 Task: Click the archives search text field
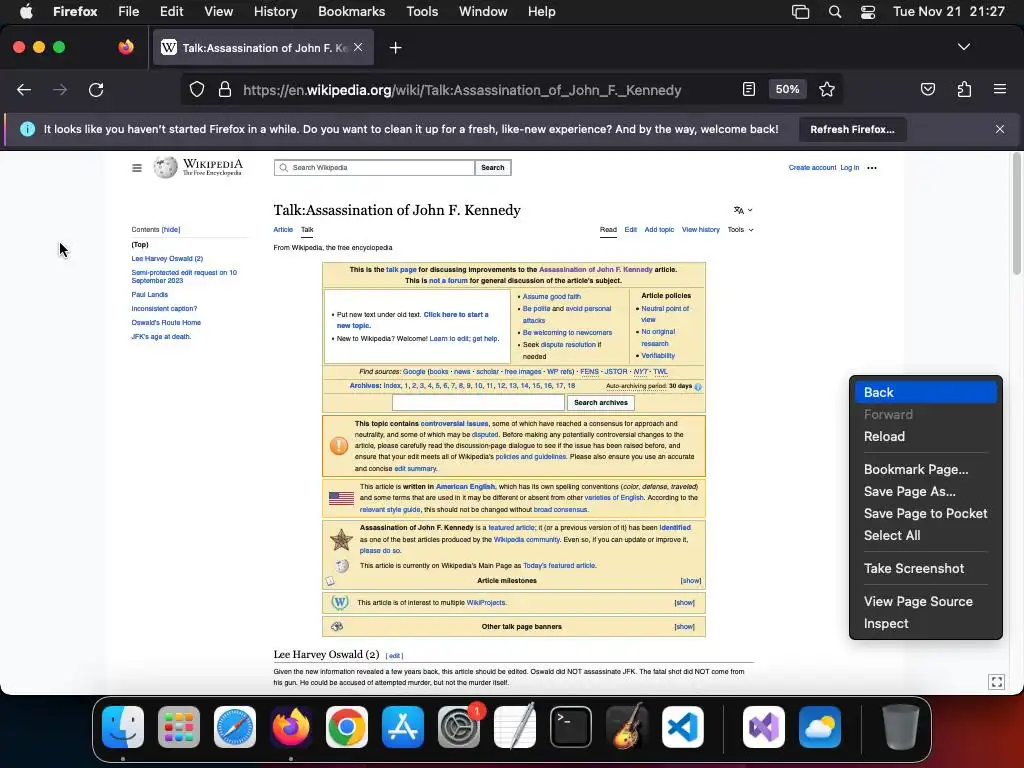point(478,403)
